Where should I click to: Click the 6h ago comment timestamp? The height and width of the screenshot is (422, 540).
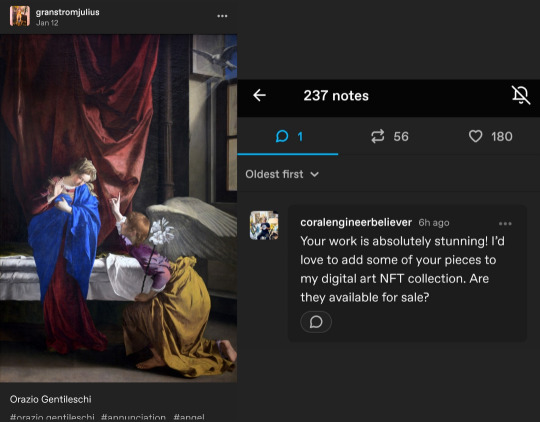434,223
